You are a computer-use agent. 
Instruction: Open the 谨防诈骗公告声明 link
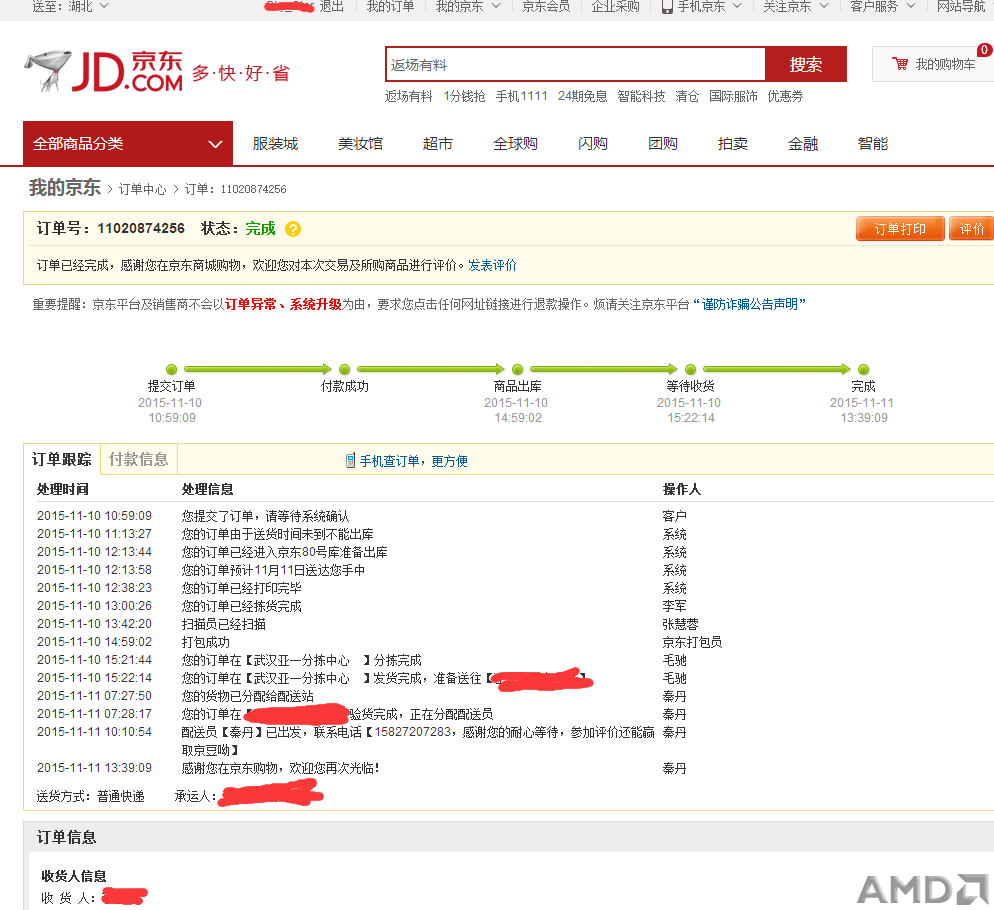click(749, 304)
